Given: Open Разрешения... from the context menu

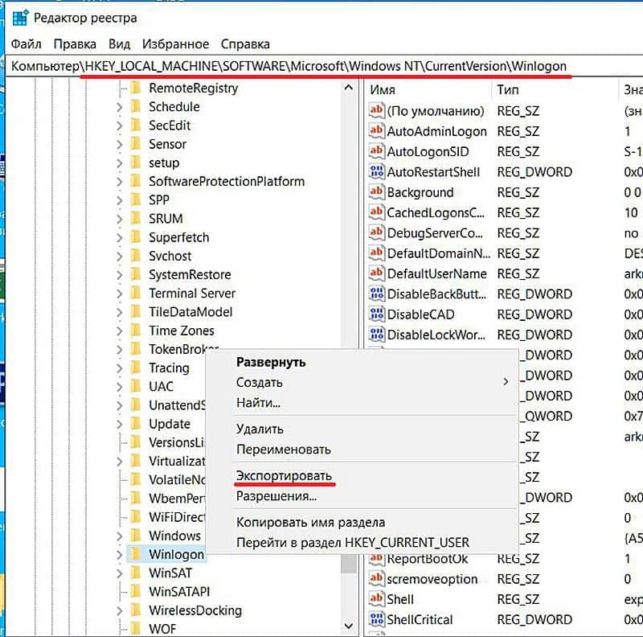Looking at the screenshot, I should (x=276, y=496).
